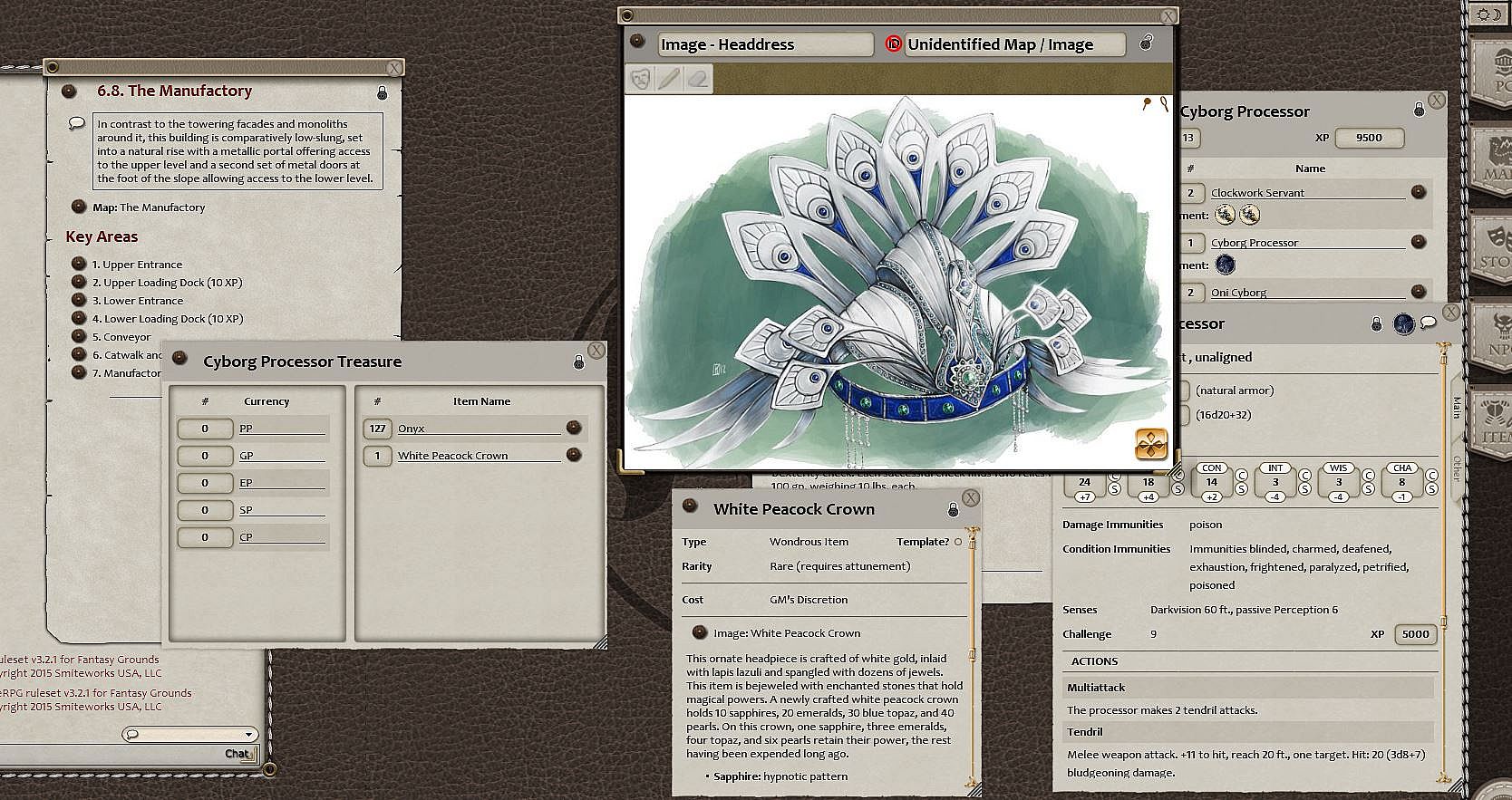This screenshot has width=1512, height=800.
Task: Select the Template? radio on White Peacock Crown
Action: point(958,542)
